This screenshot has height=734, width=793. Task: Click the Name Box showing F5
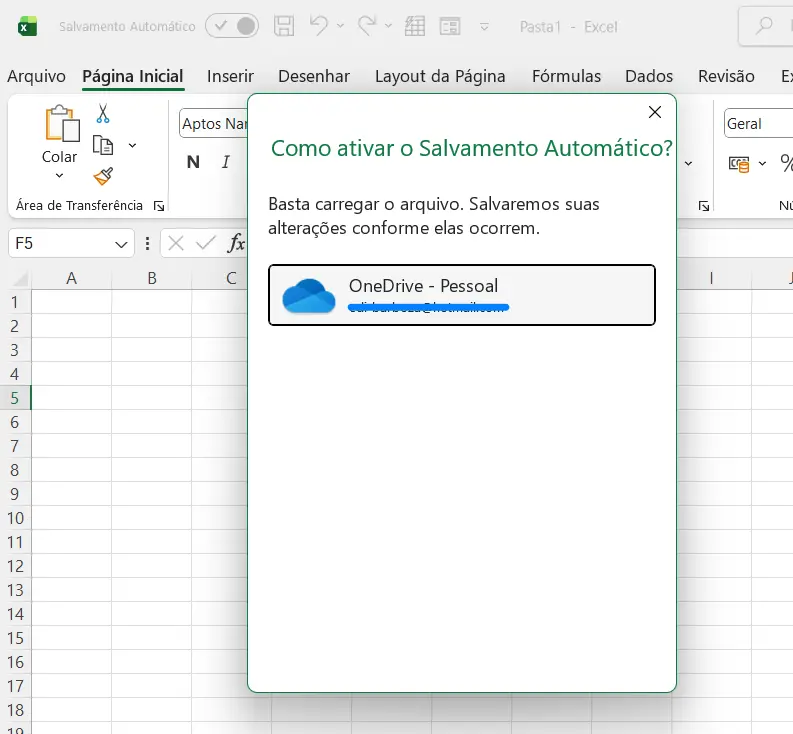coord(71,243)
